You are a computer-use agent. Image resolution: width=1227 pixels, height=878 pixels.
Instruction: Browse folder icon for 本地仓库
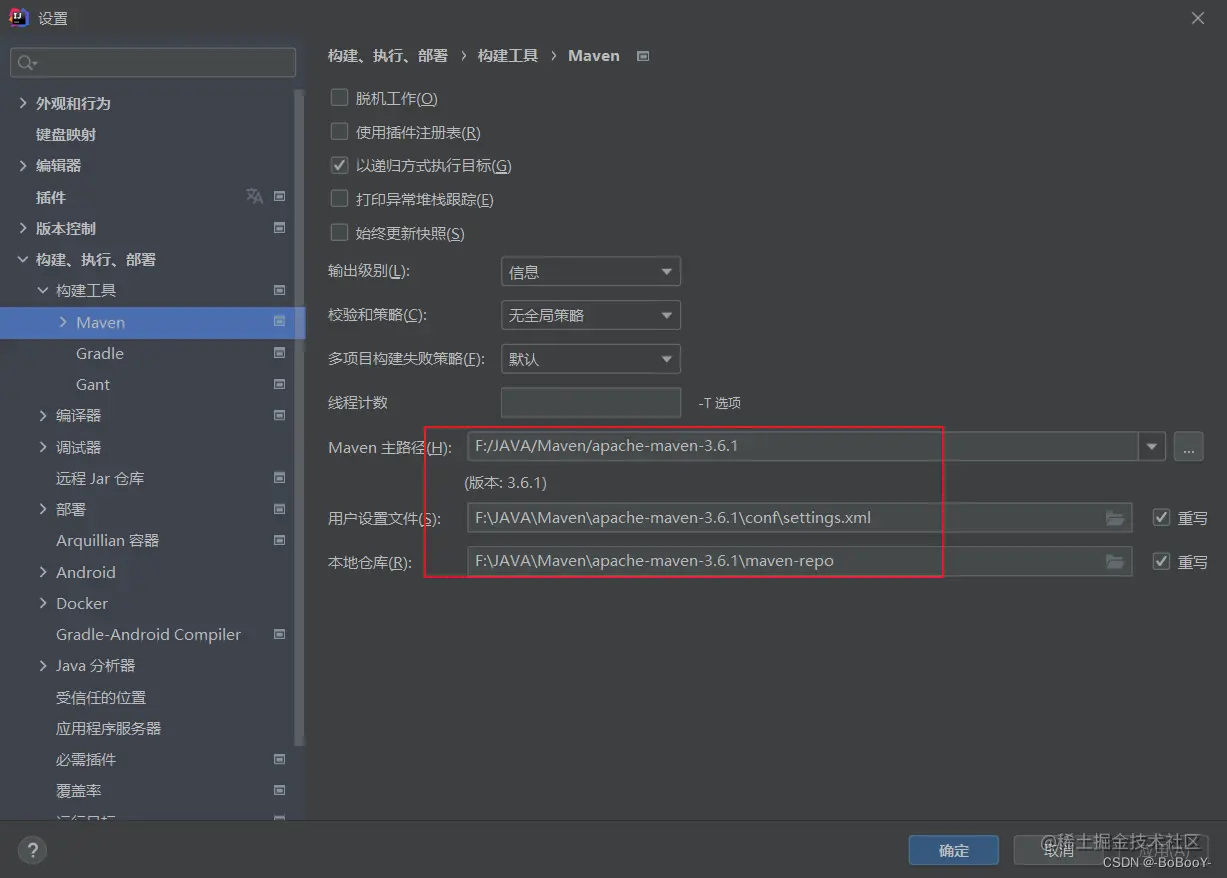point(1115,562)
